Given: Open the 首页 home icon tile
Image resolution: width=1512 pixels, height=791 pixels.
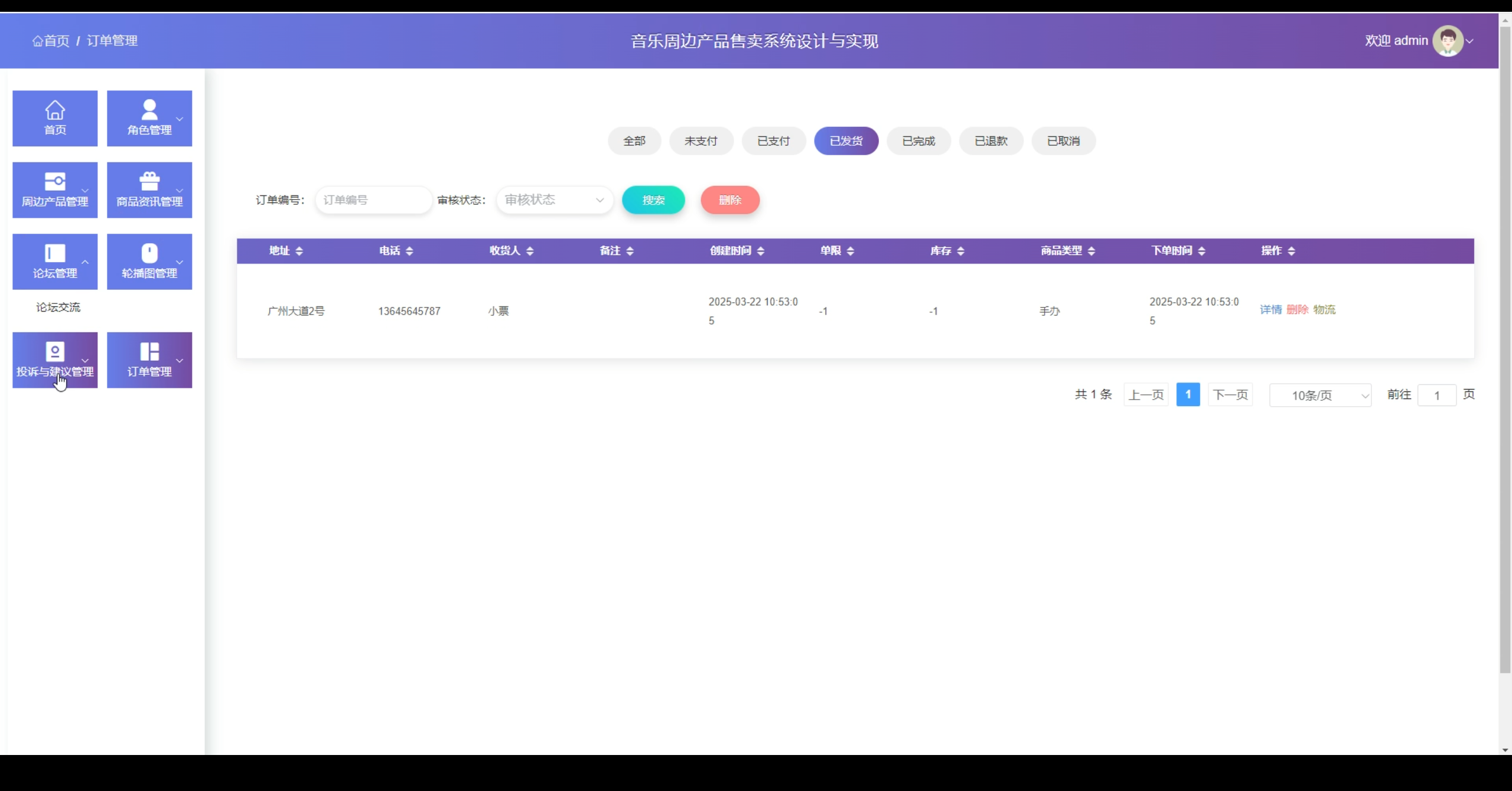Looking at the screenshot, I should 55,118.
